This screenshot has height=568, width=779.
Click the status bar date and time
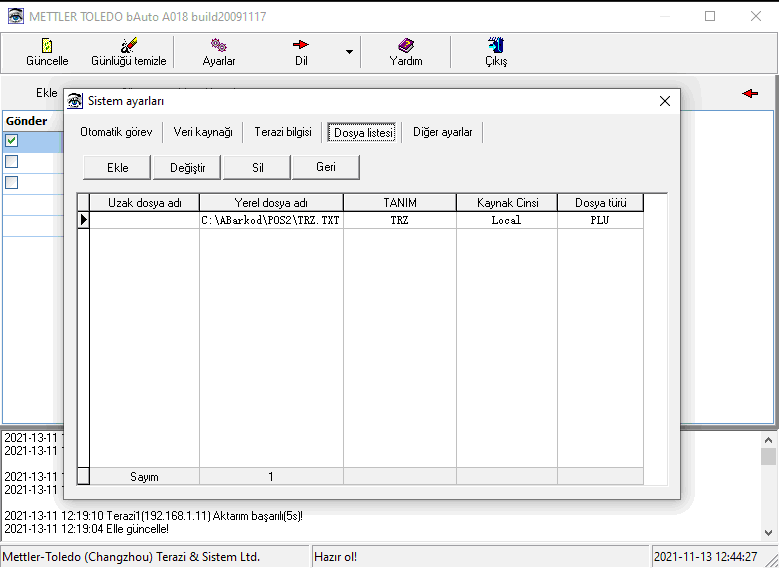tap(705, 557)
